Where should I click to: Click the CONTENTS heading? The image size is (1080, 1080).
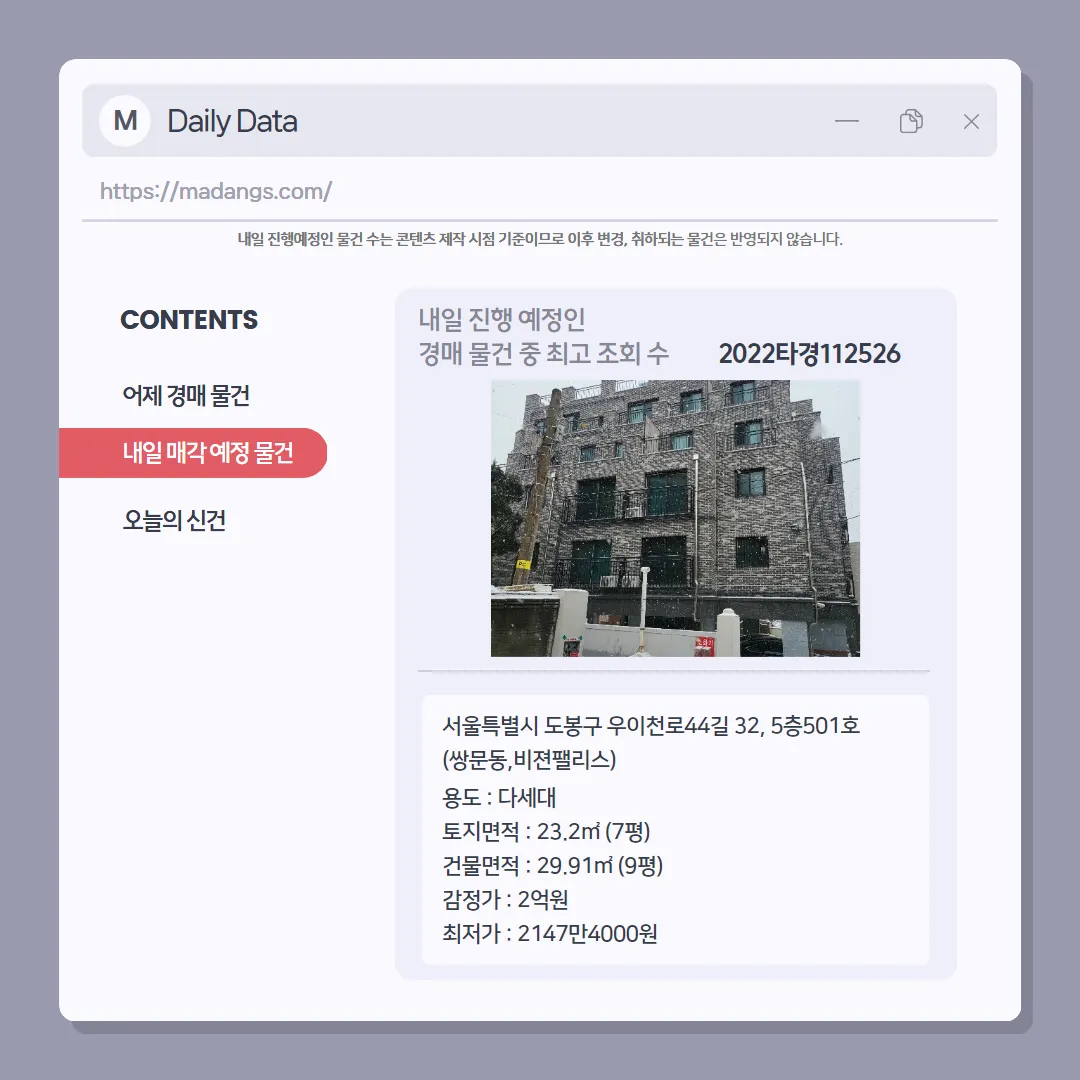(x=189, y=320)
